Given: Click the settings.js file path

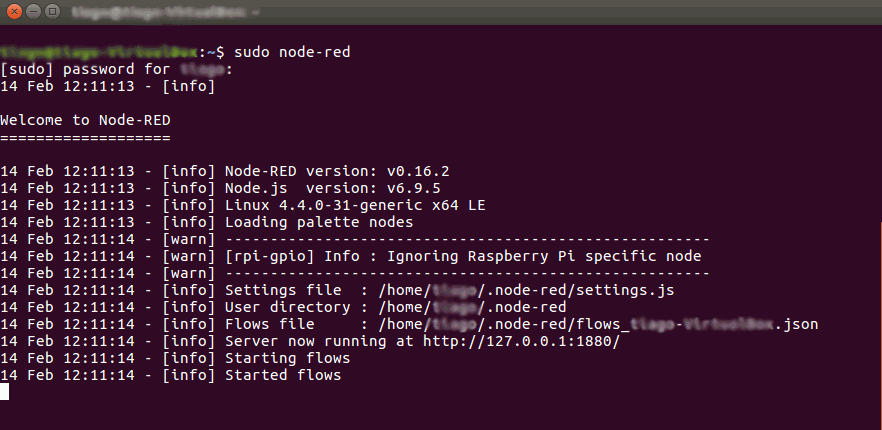Looking at the screenshot, I should pos(526,290).
